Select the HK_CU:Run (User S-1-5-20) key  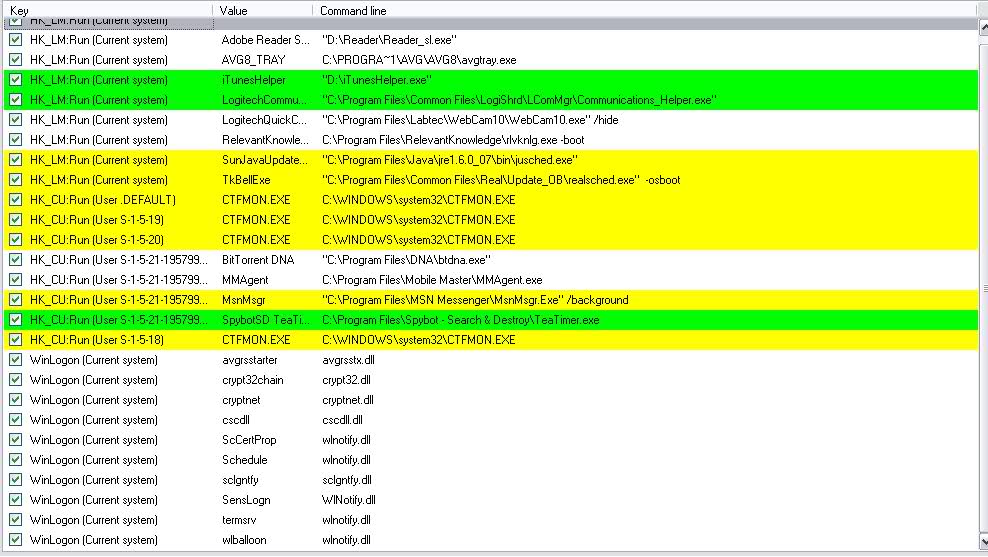click(97, 239)
